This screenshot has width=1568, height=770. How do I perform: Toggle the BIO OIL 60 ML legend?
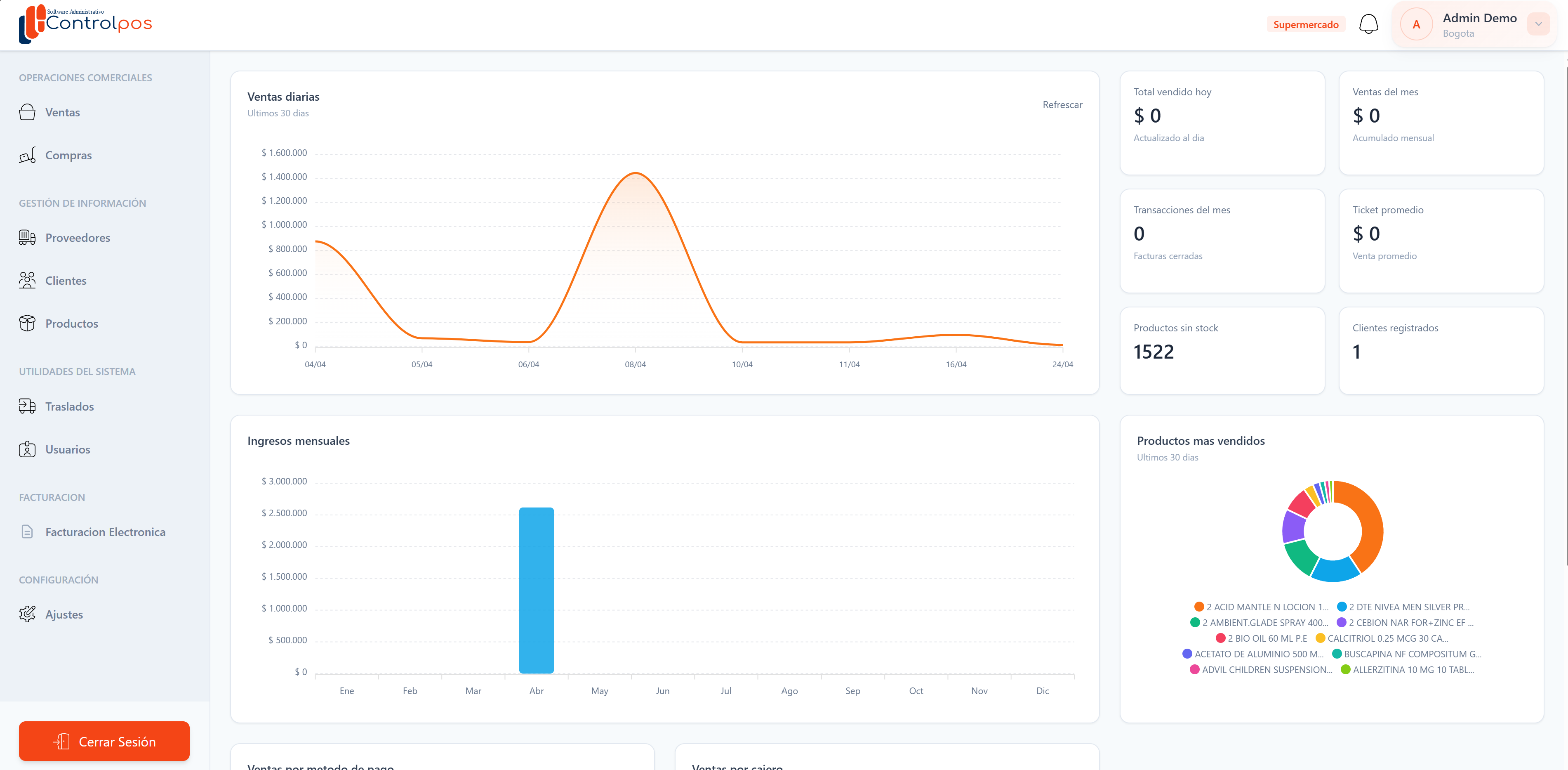[1261, 638]
